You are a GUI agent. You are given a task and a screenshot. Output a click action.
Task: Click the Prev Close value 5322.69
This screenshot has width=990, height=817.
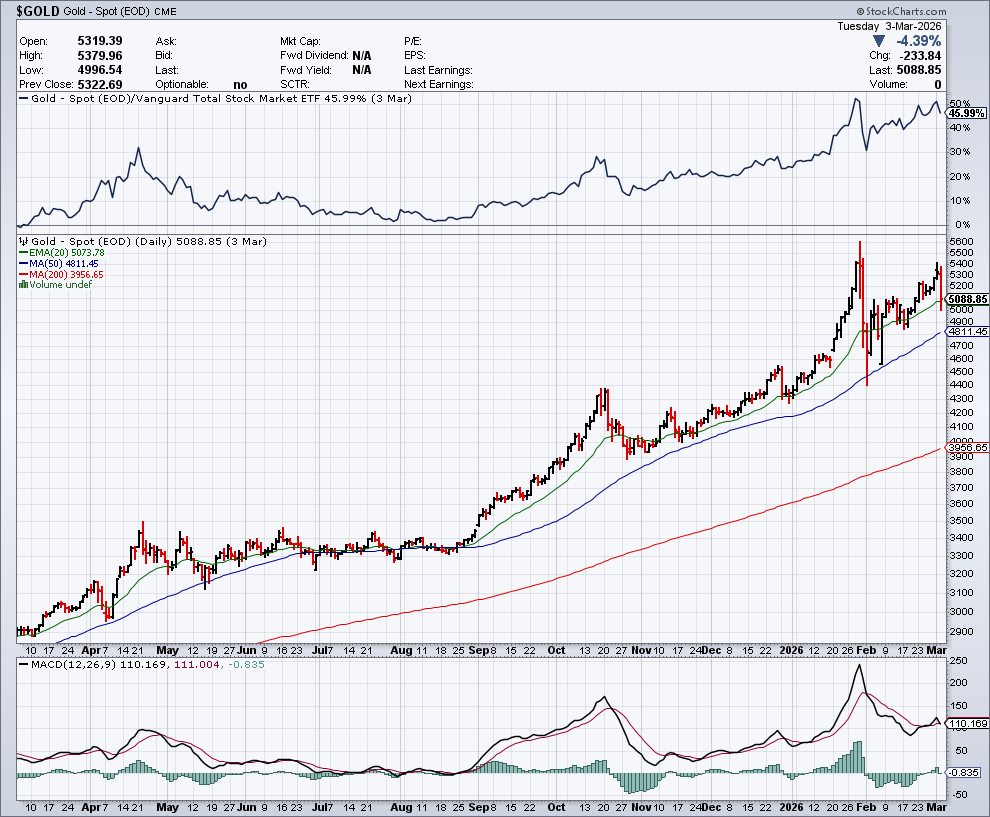click(x=98, y=85)
